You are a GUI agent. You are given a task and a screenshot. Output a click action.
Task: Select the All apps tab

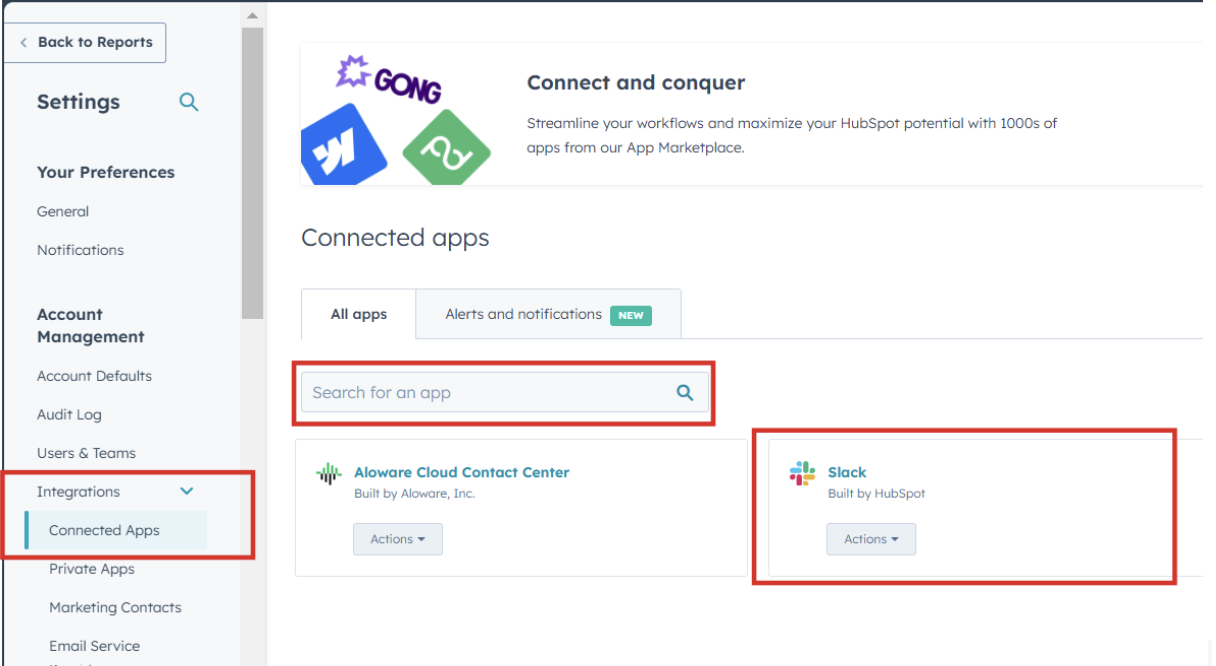click(x=359, y=315)
